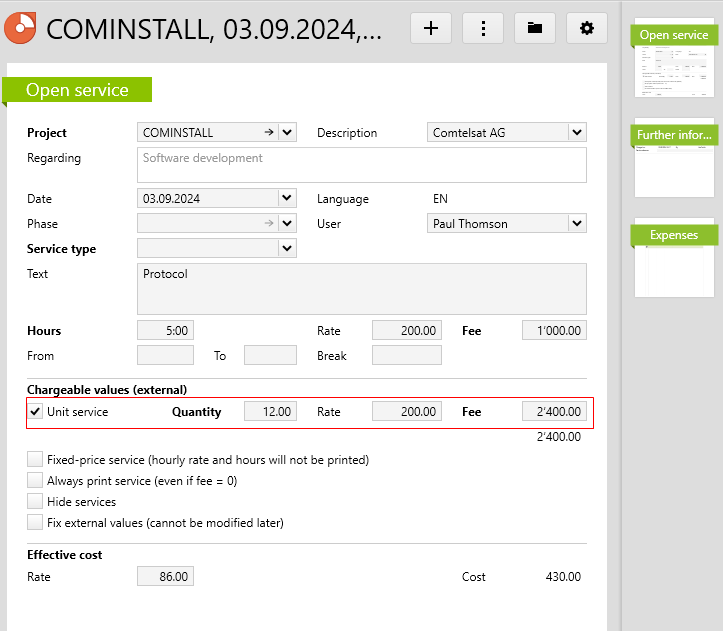Check the Hide services option
The image size is (723, 631).
click(x=36, y=502)
